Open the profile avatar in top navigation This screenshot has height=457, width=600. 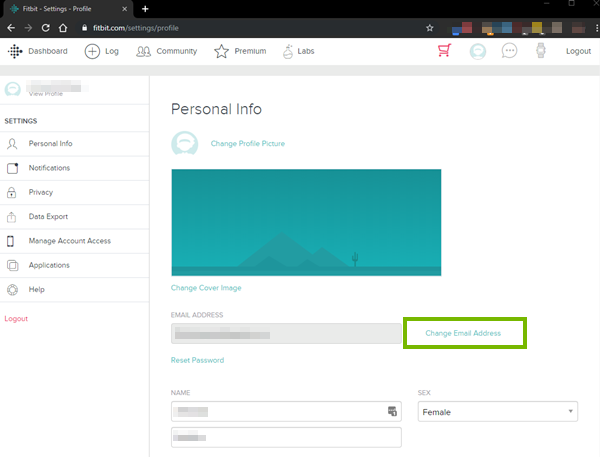pyautogui.click(x=478, y=51)
